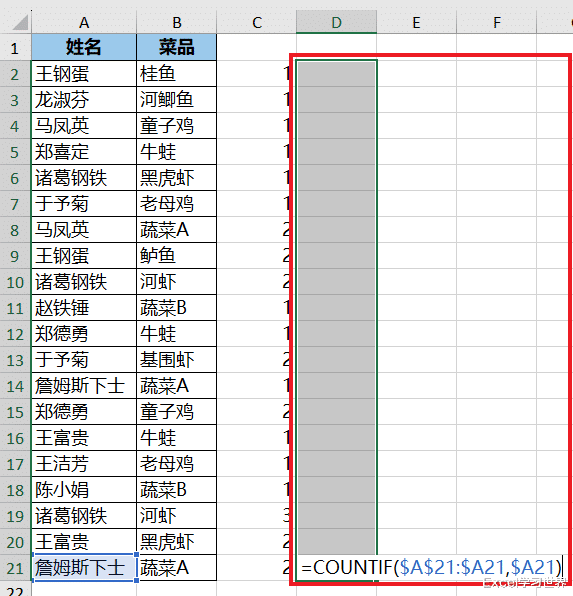This screenshot has width=573, height=596.
Task: Click the Select All corner triangle
Action: click(x=20, y=22)
